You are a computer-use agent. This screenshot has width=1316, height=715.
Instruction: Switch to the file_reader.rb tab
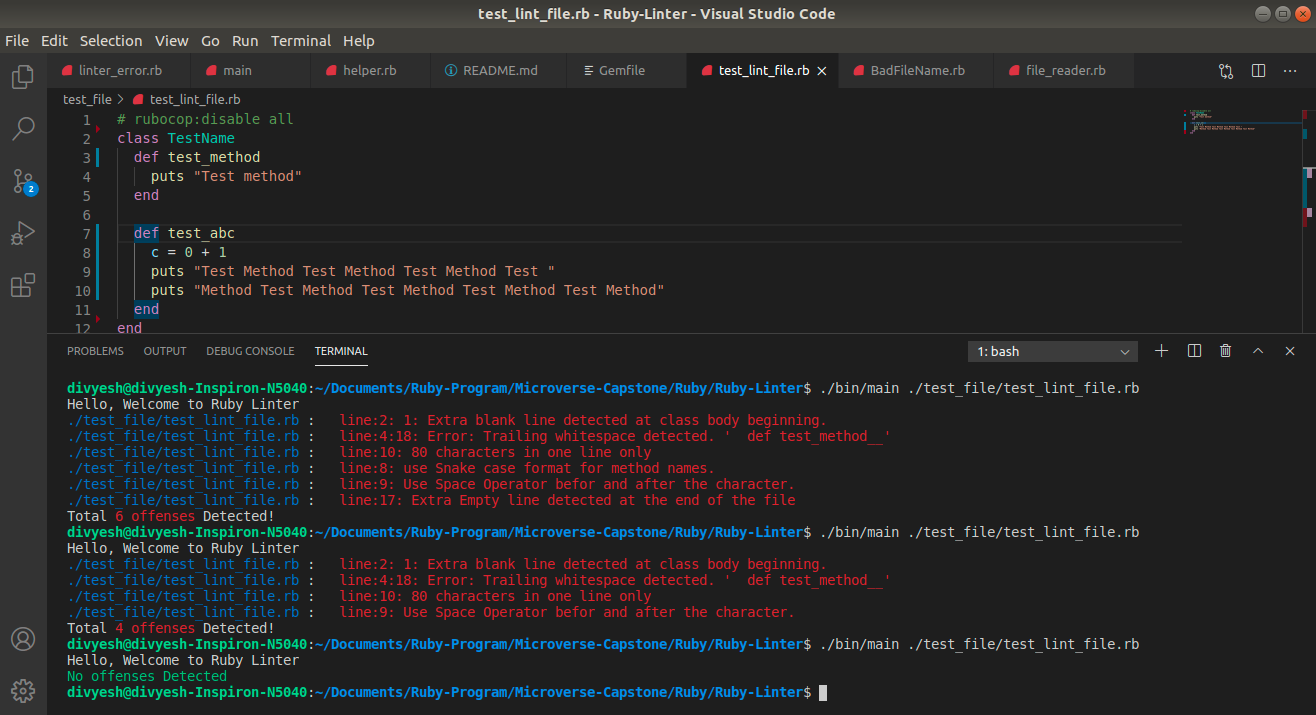tap(1066, 71)
